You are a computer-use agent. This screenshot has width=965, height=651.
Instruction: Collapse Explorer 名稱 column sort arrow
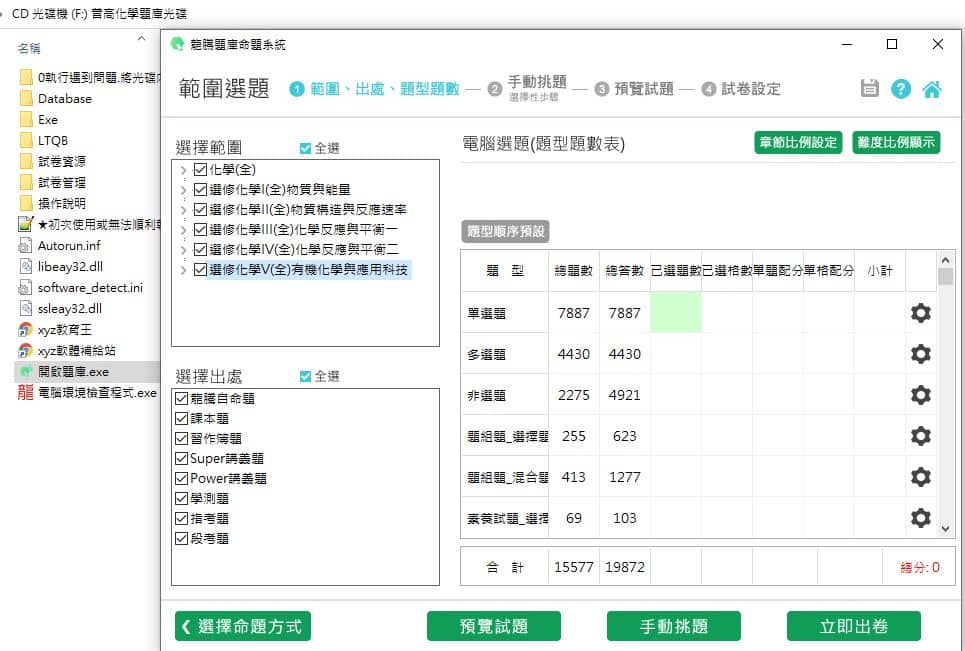click(142, 38)
